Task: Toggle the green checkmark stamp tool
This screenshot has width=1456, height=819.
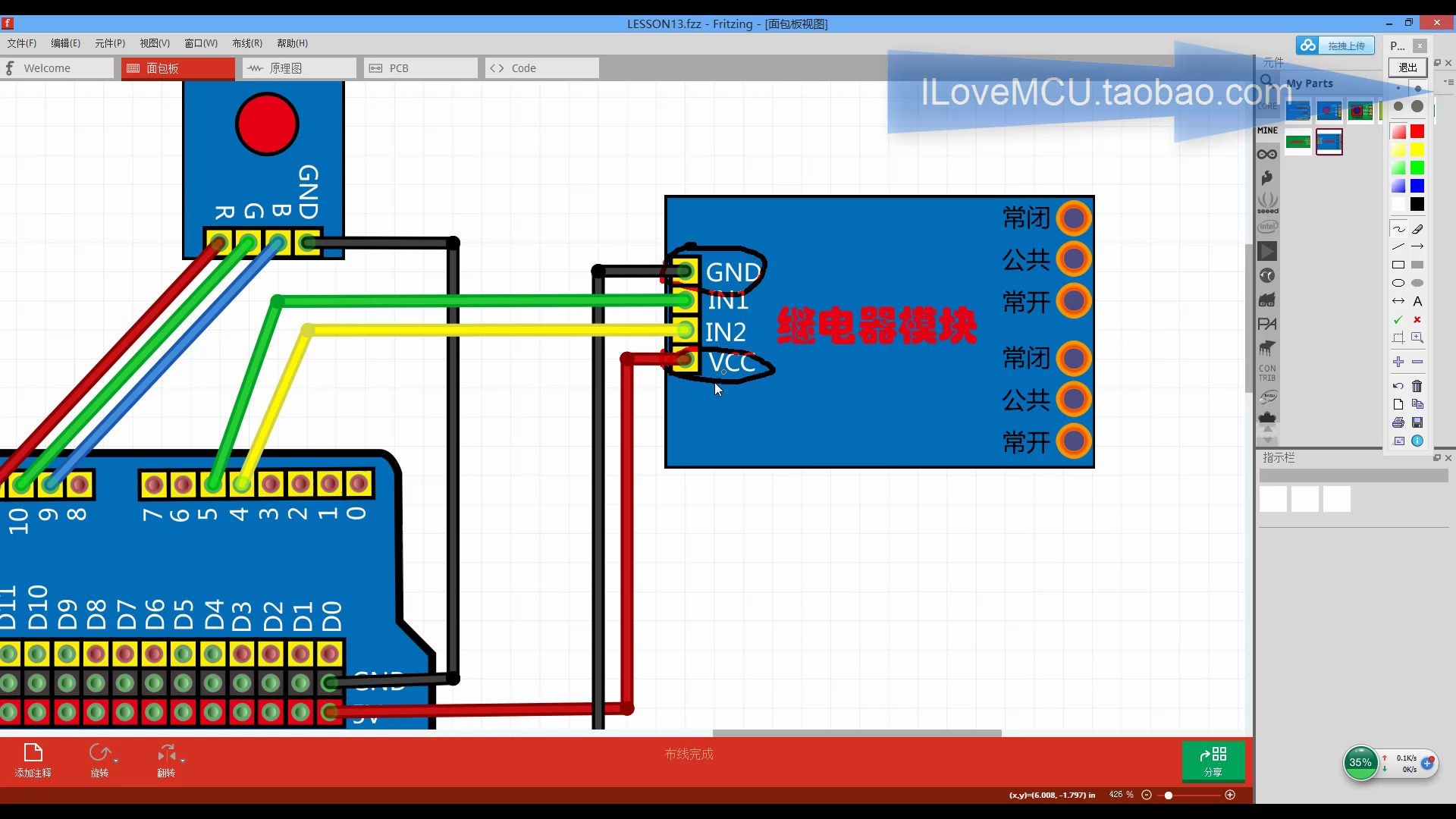Action: (x=1398, y=319)
